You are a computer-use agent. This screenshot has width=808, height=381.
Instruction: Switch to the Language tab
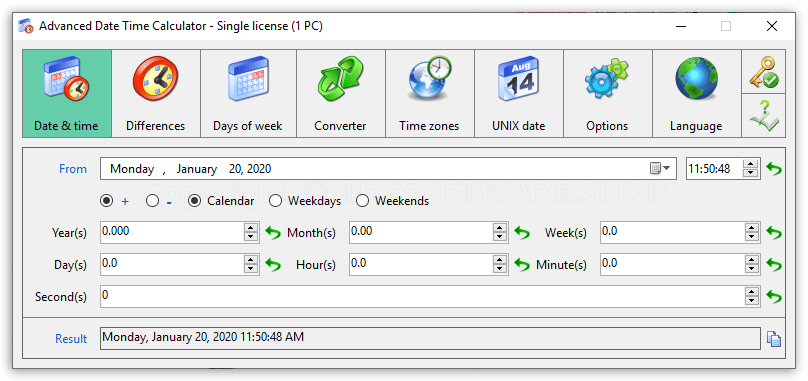pos(696,93)
